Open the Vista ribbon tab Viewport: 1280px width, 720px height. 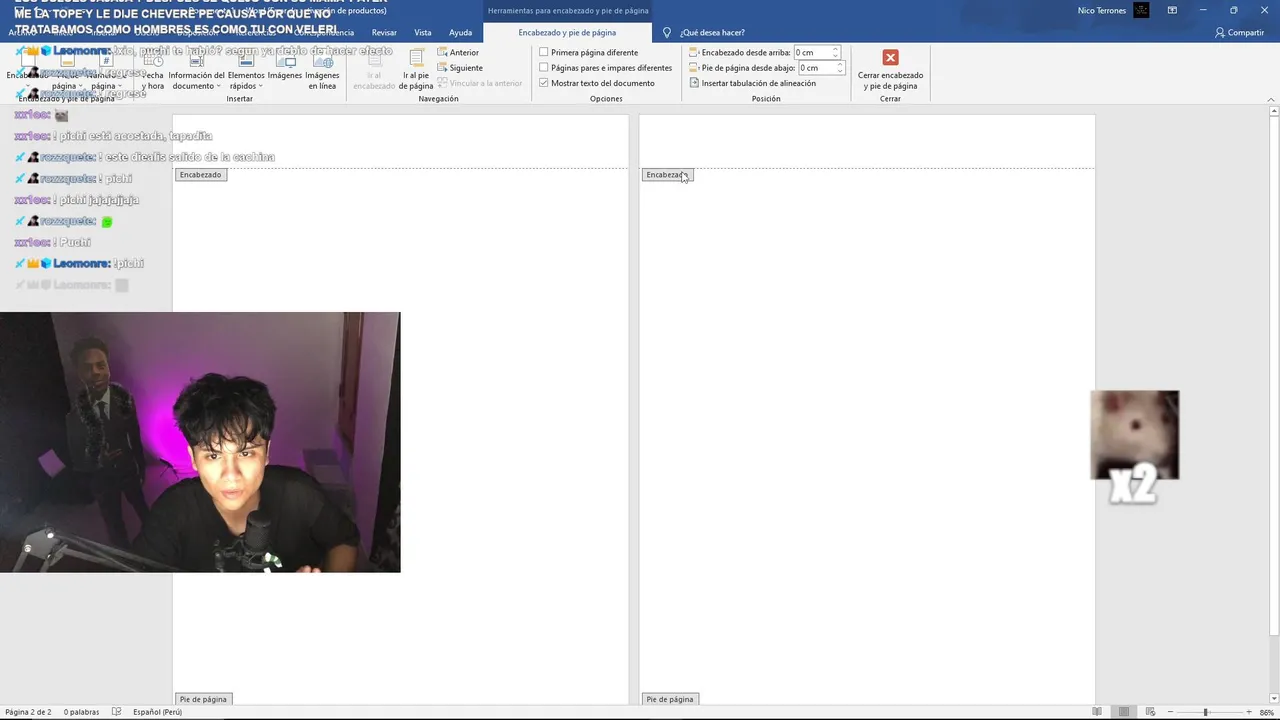click(423, 33)
